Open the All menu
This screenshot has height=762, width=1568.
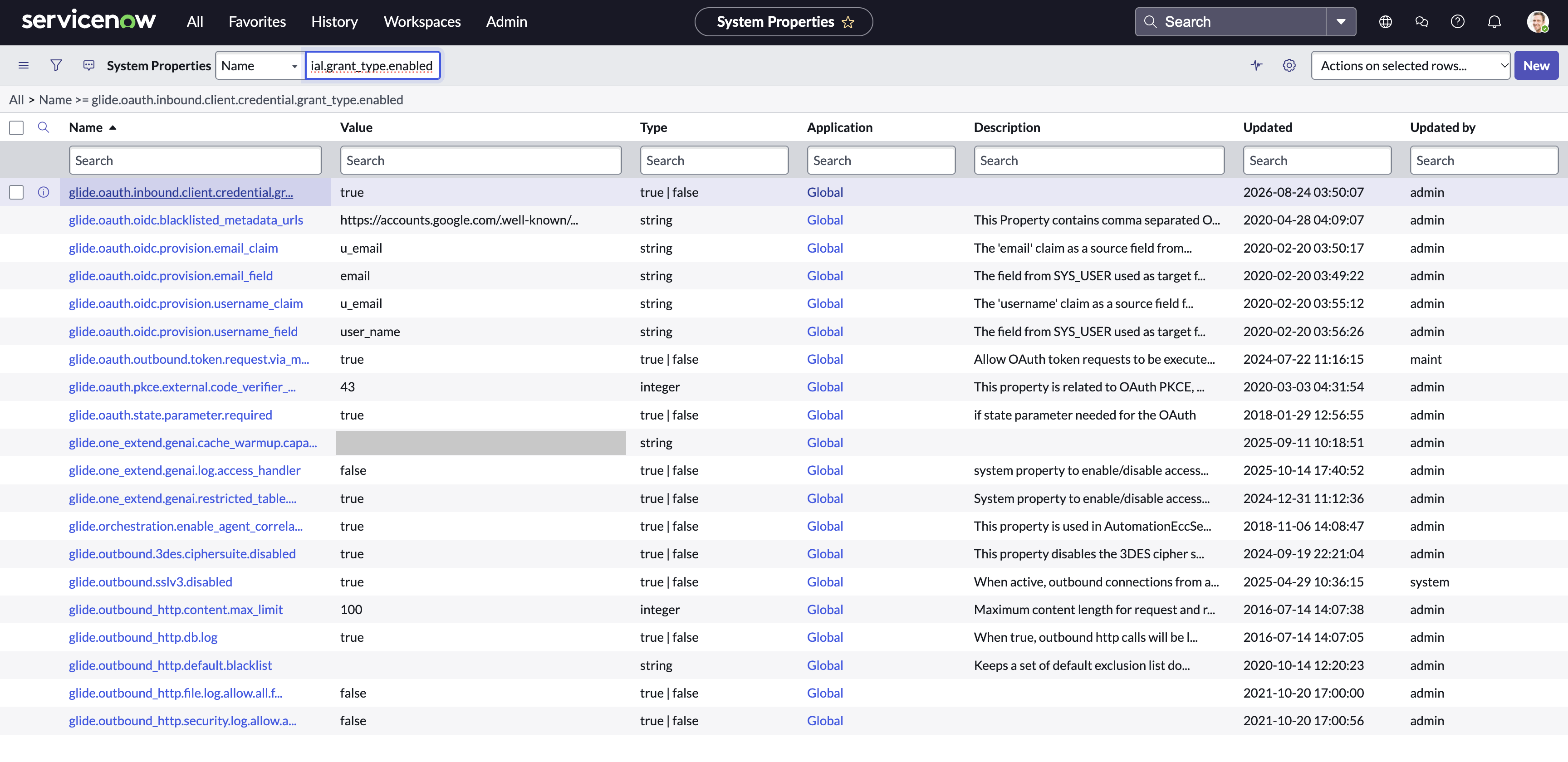pyautogui.click(x=195, y=22)
